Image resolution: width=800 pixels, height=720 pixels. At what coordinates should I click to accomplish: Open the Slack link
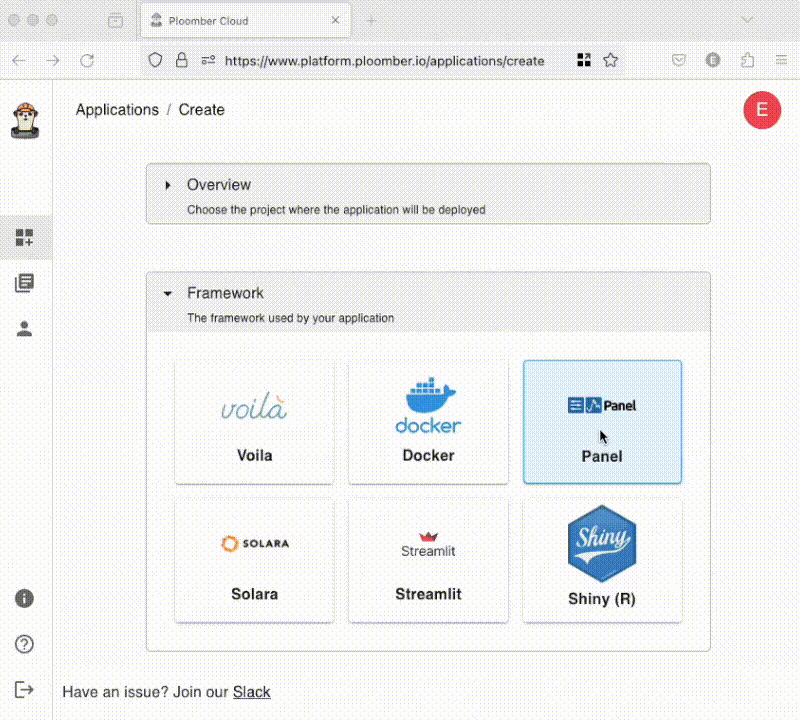tap(251, 692)
